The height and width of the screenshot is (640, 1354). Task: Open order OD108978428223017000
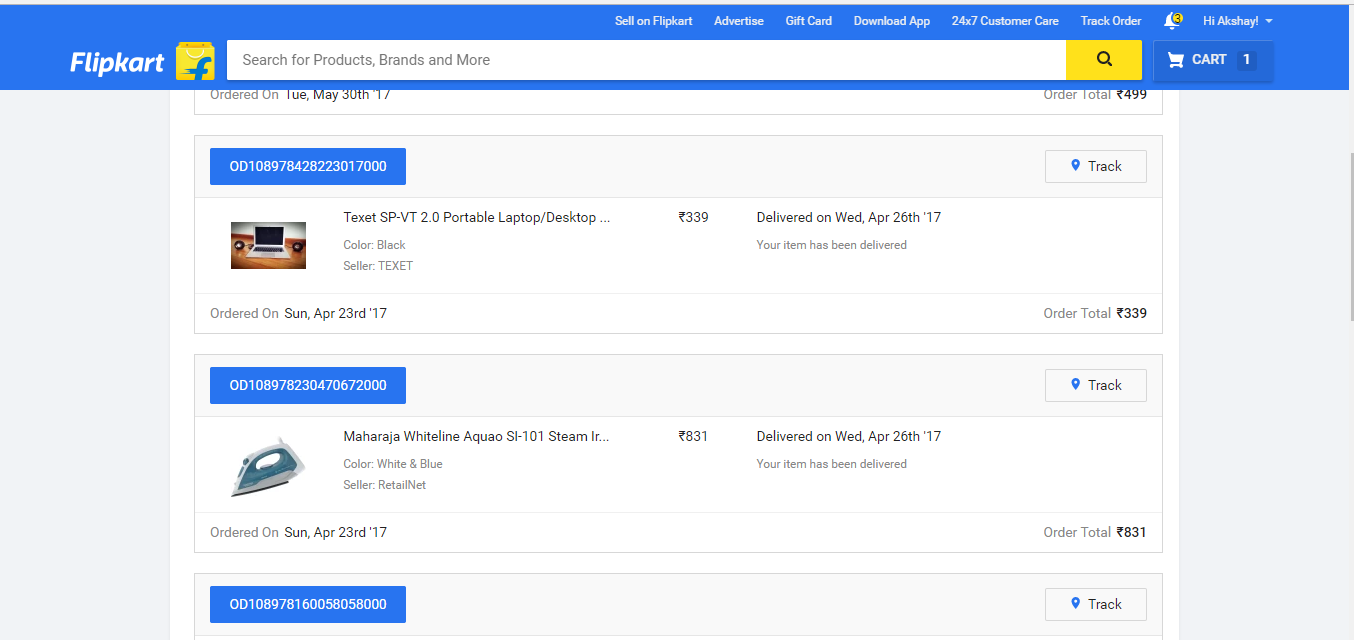(308, 166)
